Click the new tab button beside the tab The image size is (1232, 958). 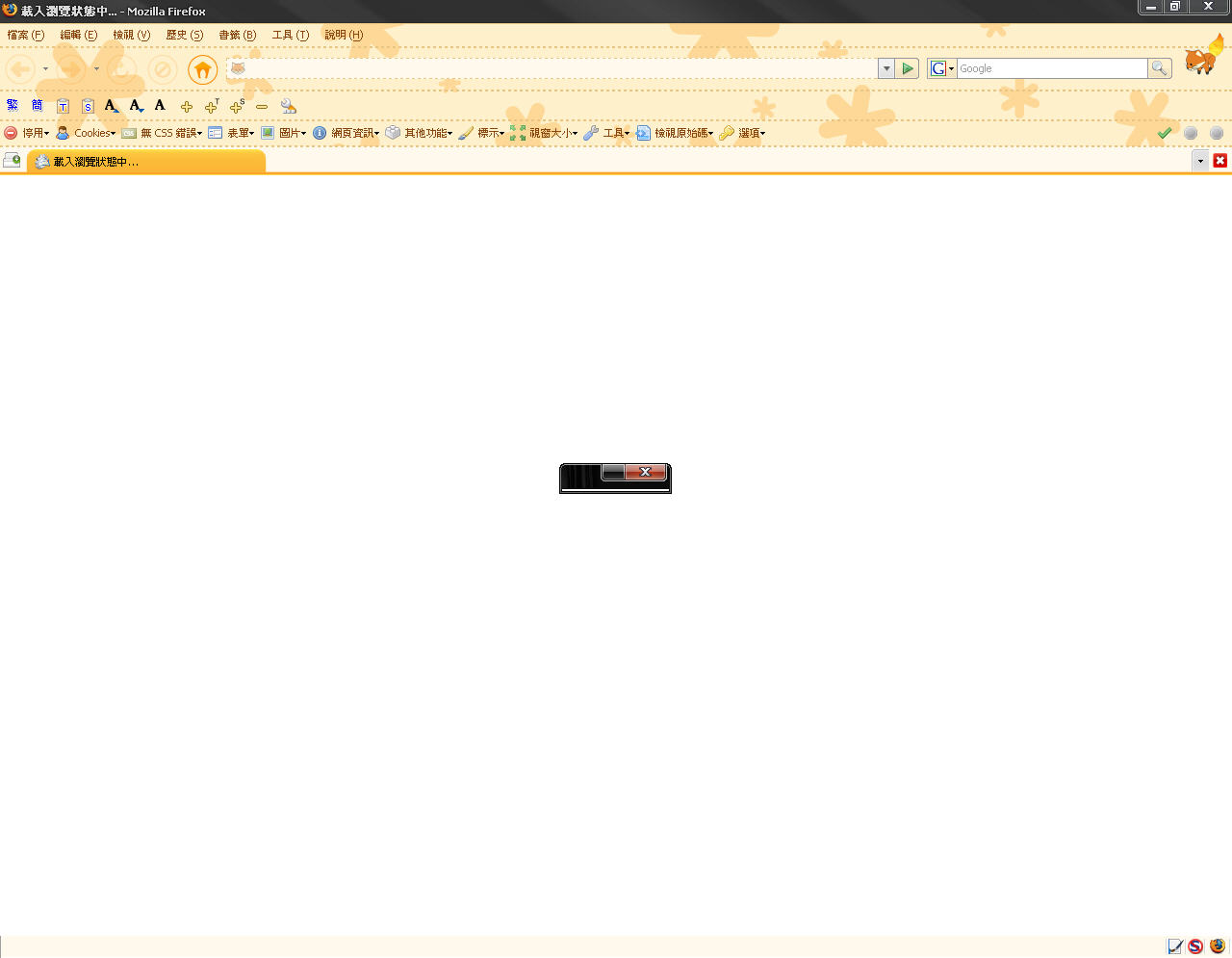click(12, 161)
